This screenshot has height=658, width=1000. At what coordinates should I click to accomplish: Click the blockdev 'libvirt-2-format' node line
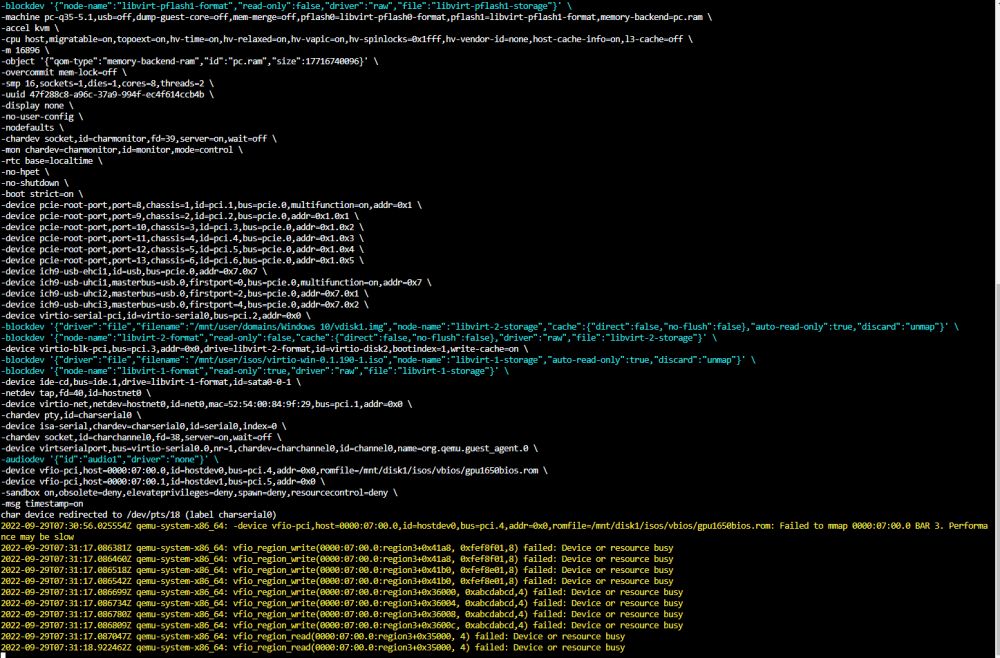[359, 337]
